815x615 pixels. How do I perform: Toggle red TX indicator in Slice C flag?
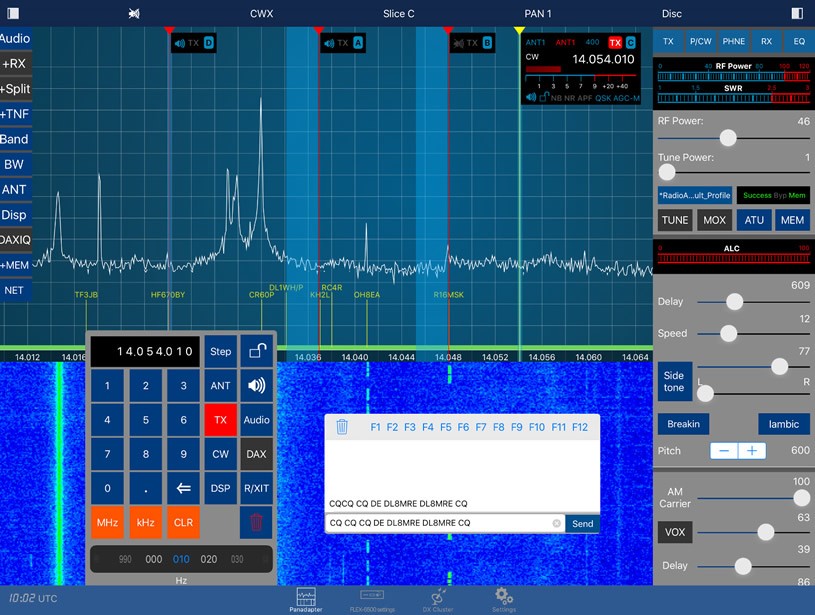point(615,43)
